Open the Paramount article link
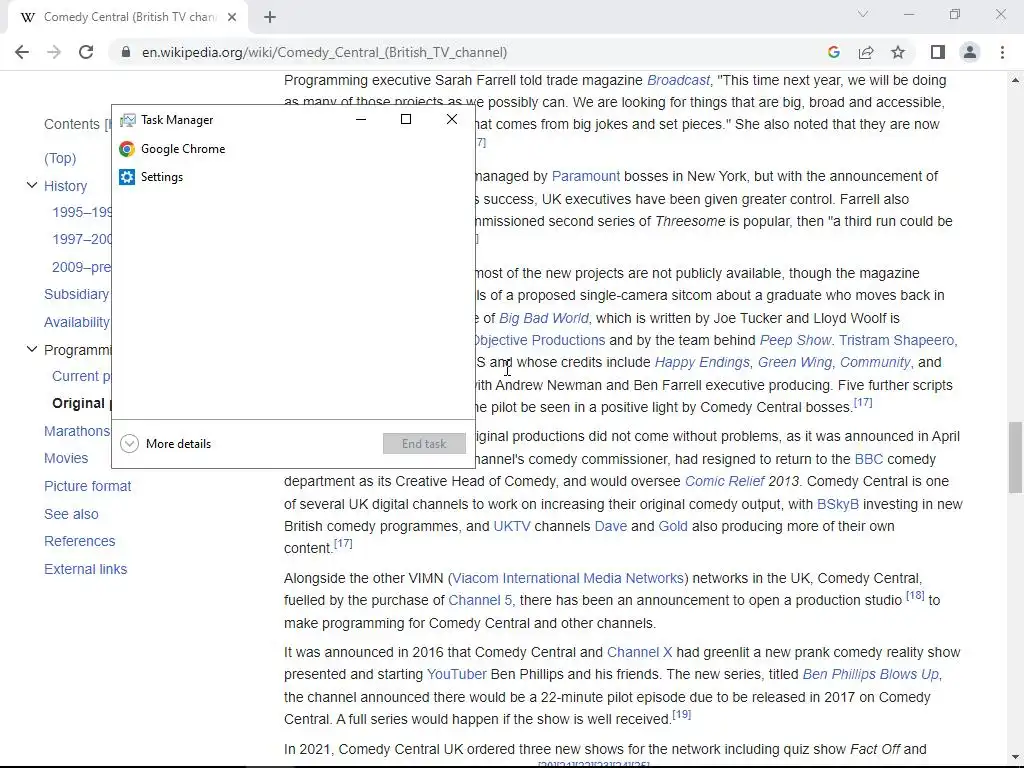The height and width of the screenshot is (768, 1024). coord(586,176)
